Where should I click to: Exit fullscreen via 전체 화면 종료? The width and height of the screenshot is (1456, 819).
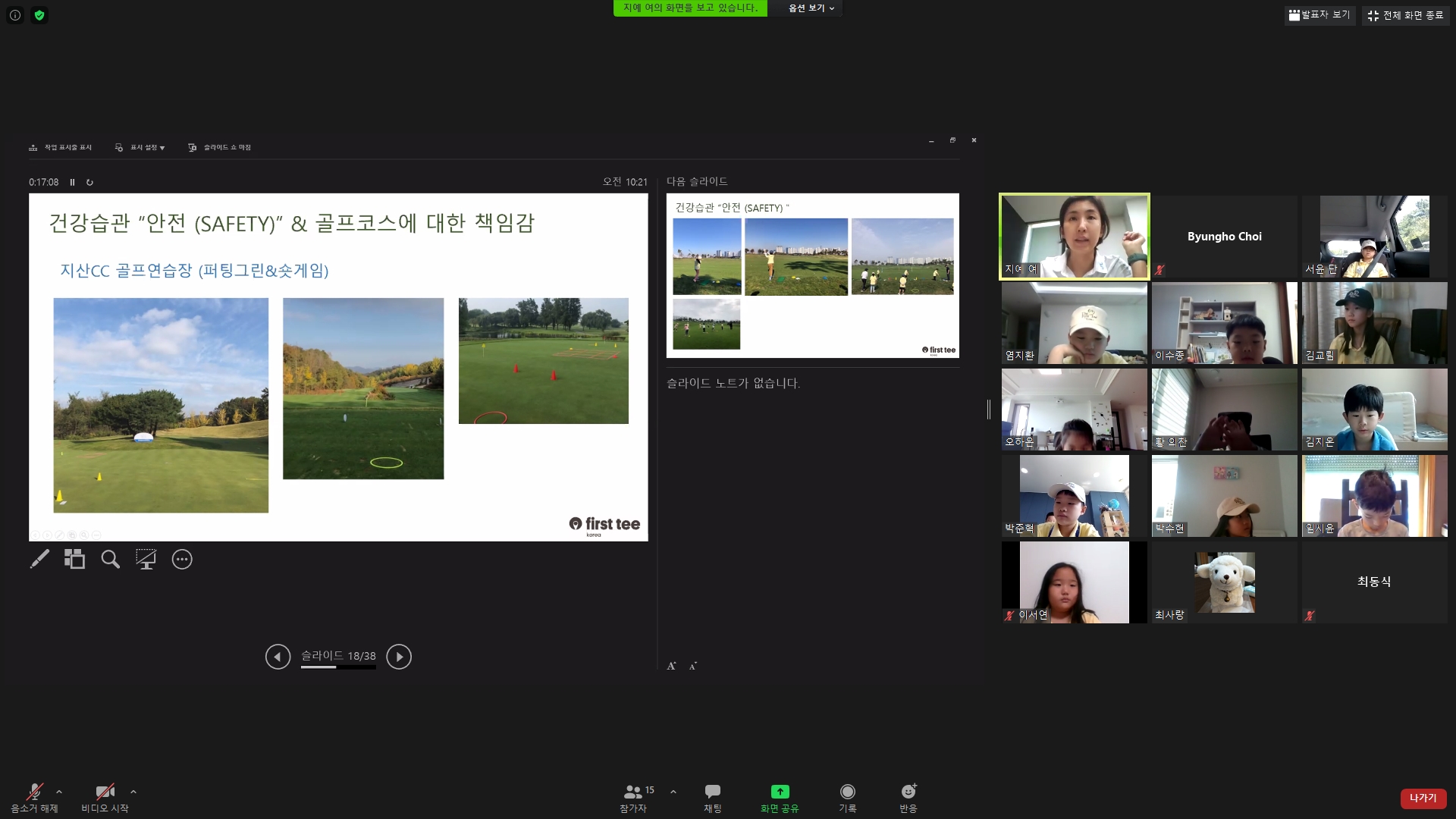pyautogui.click(x=1405, y=15)
